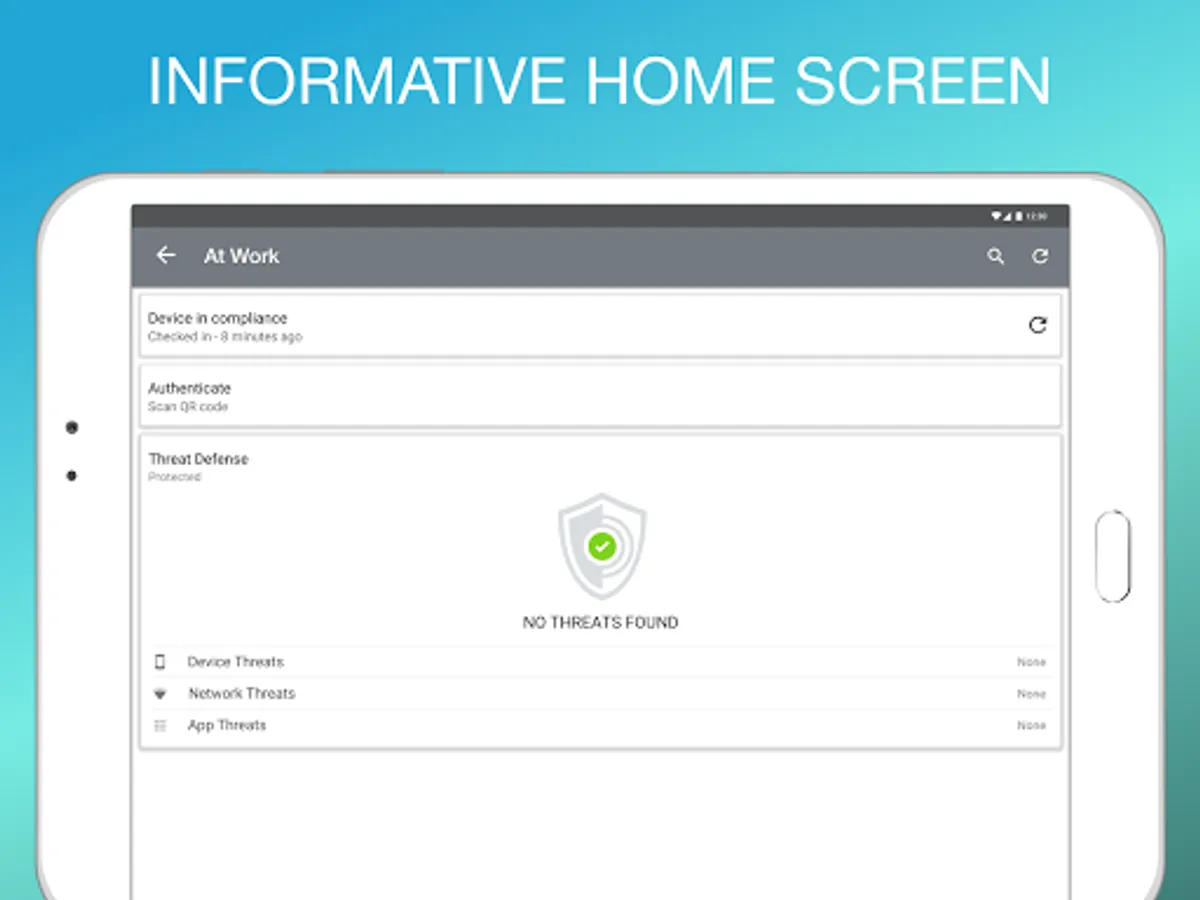
Task: Tap the Protected status text
Action: pos(175,477)
